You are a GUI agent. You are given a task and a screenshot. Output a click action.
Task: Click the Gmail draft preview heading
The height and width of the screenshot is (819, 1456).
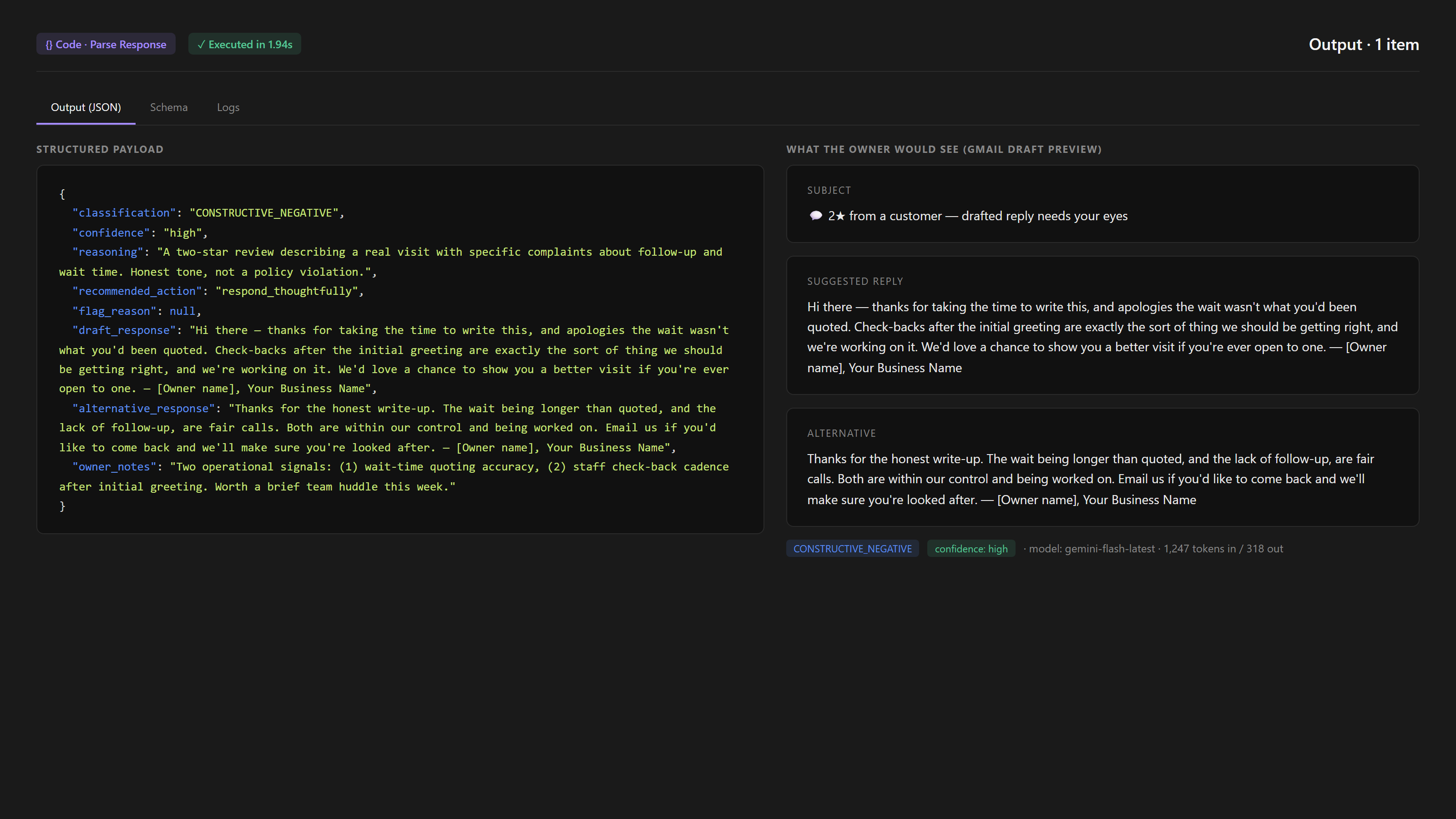[x=944, y=149]
